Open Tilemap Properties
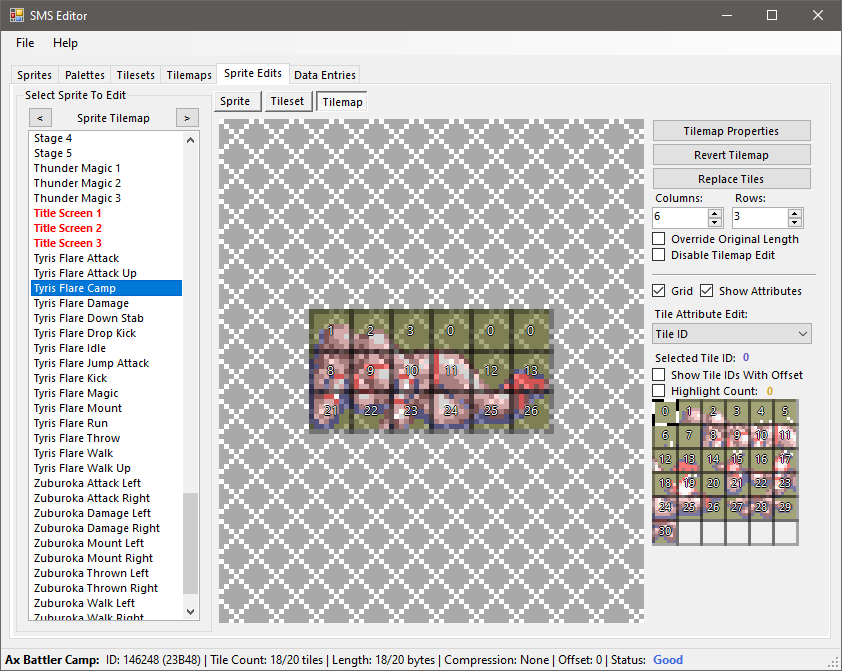842x671 pixels. tap(731, 131)
